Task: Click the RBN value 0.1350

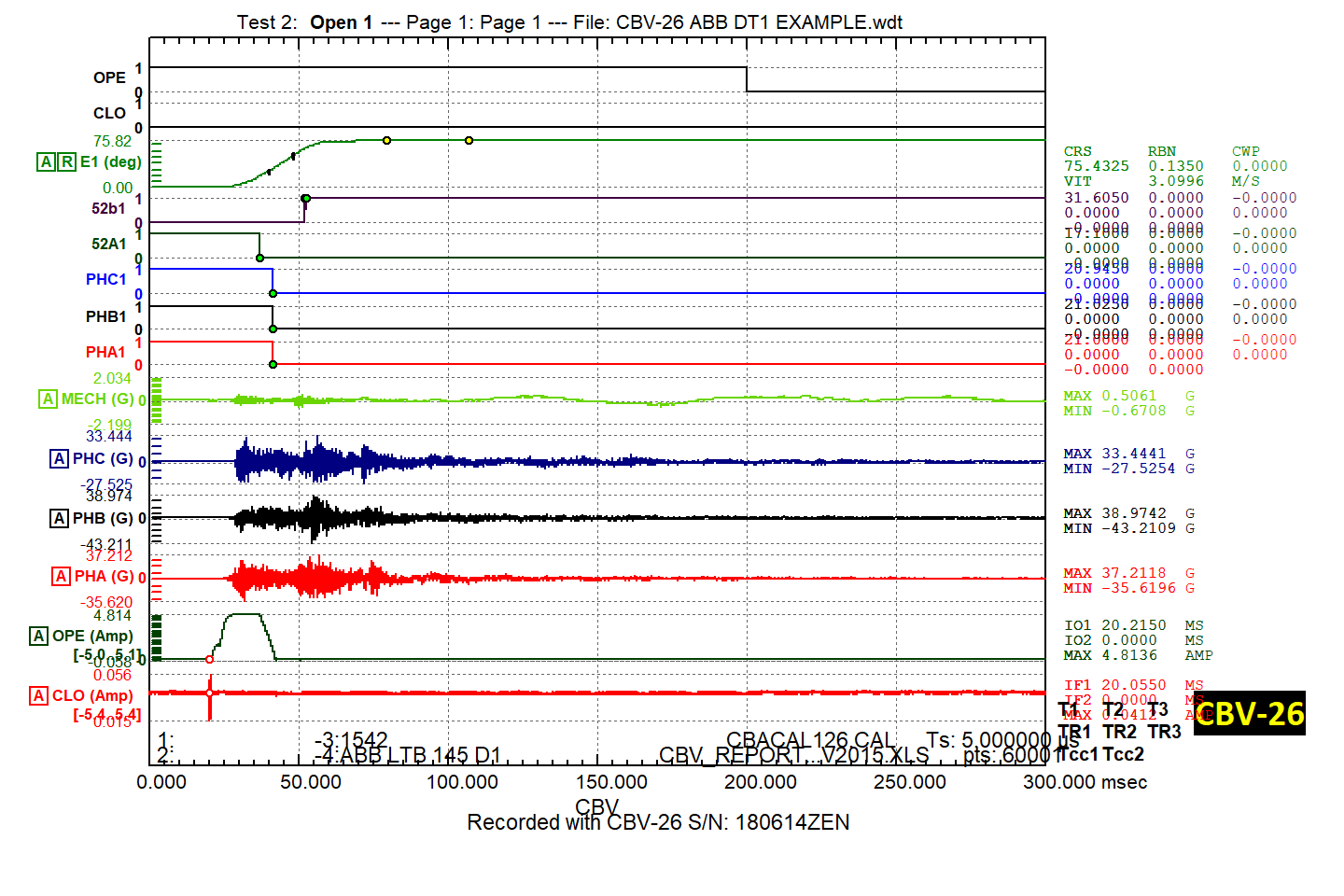Action: (x=1176, y=166)
